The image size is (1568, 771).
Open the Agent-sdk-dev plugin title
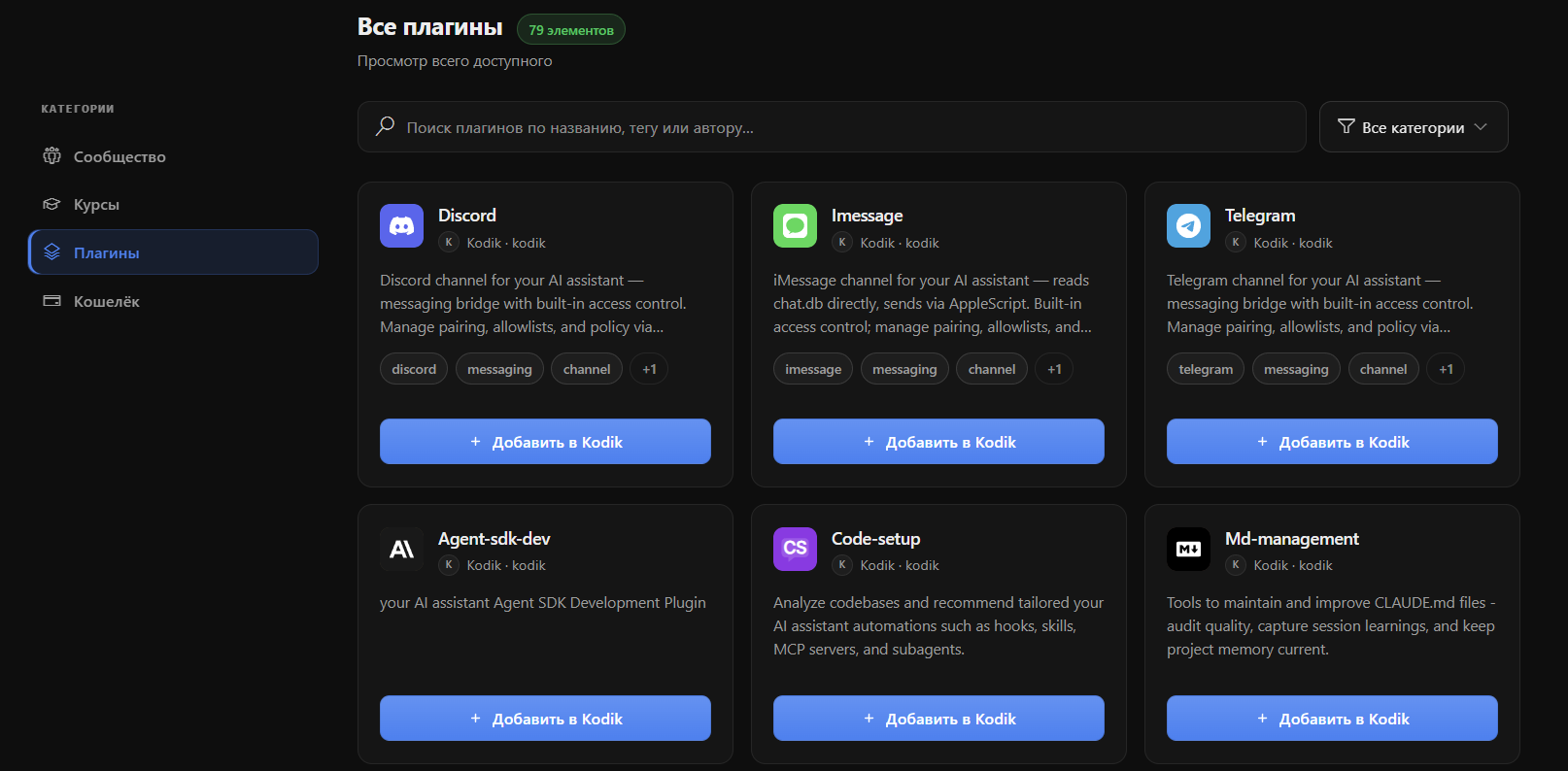494,539
